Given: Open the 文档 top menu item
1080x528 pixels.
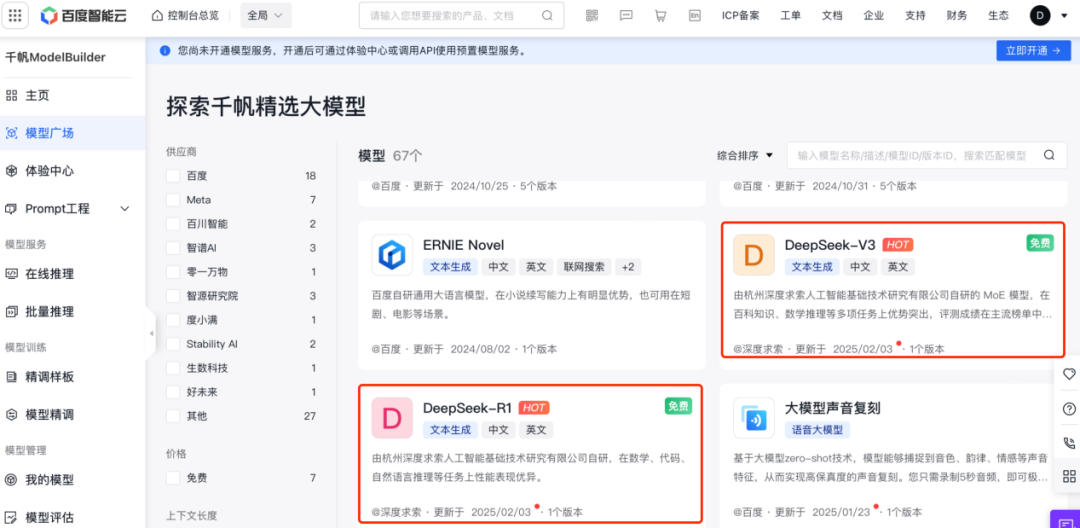Looking at the screenshot, I should point(832,16).
